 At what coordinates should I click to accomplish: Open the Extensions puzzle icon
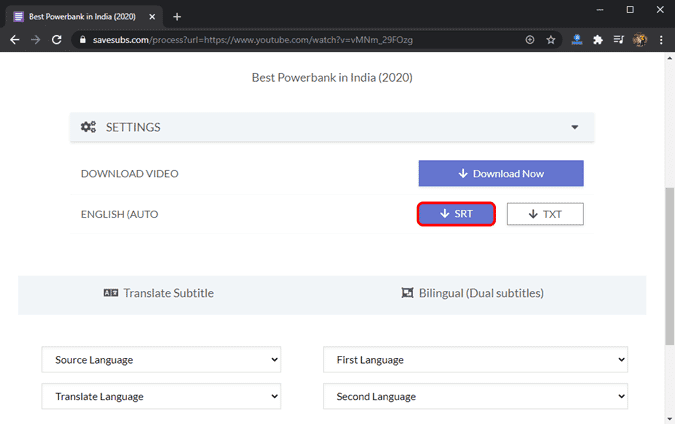(598, 40)
